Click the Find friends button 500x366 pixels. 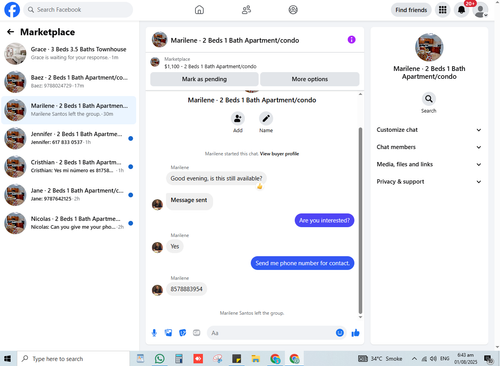[x=411, y=10]
